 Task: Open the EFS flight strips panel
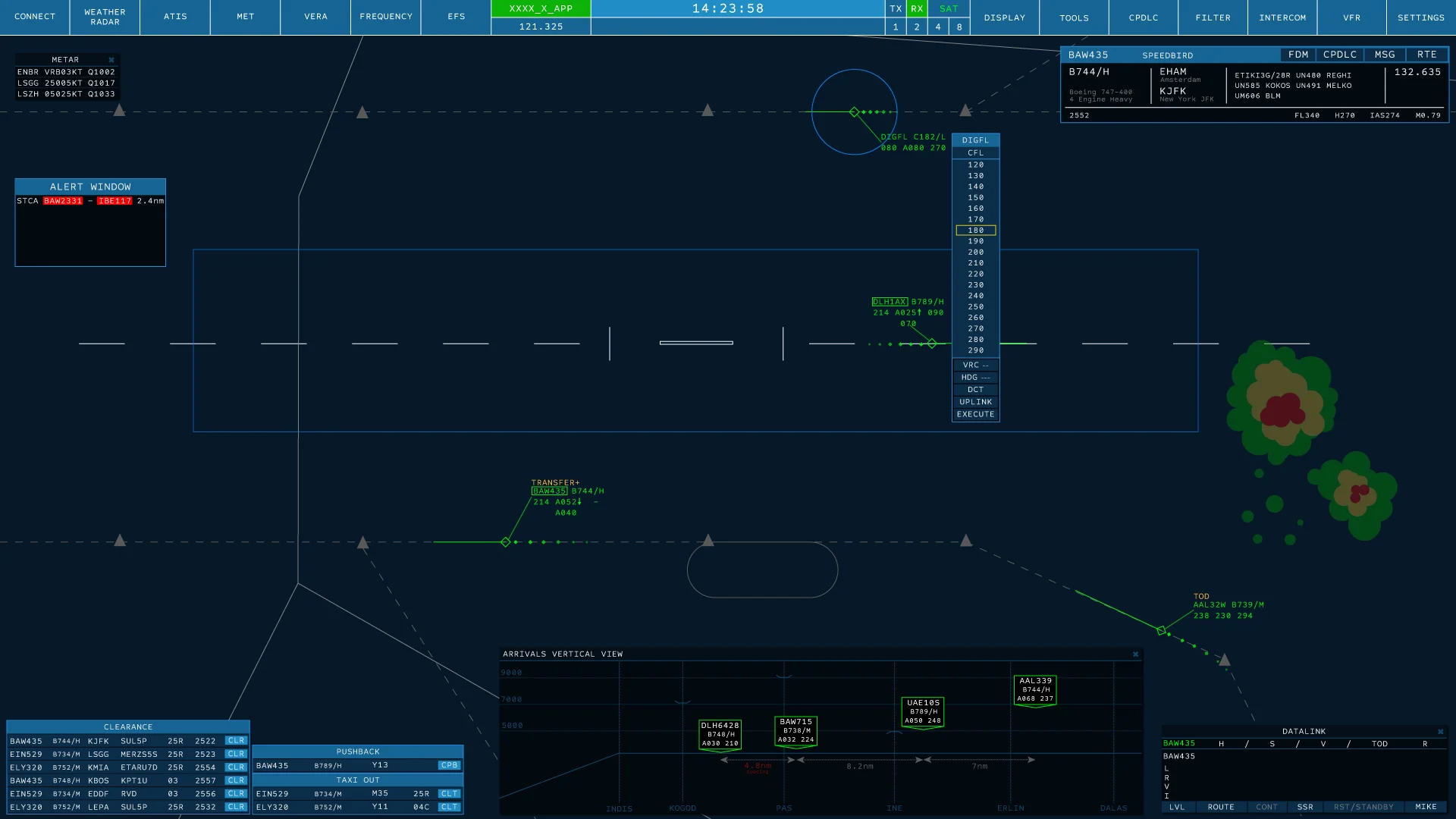pos(455,17)
